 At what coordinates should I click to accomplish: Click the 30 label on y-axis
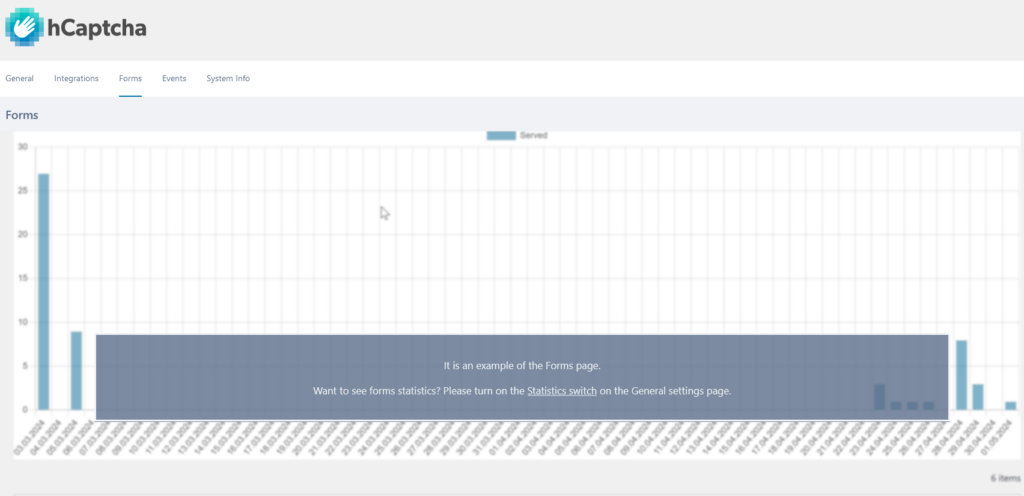coord(23,148)
